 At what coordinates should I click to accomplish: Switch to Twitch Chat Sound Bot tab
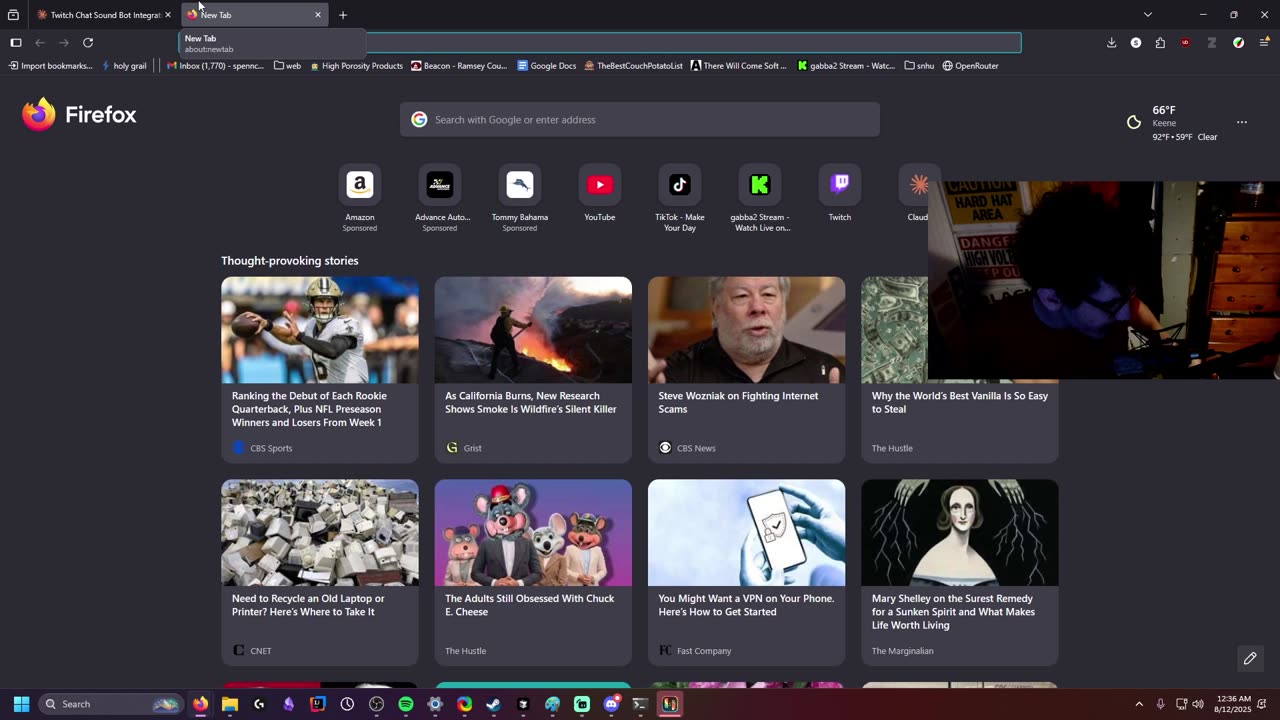100,15
